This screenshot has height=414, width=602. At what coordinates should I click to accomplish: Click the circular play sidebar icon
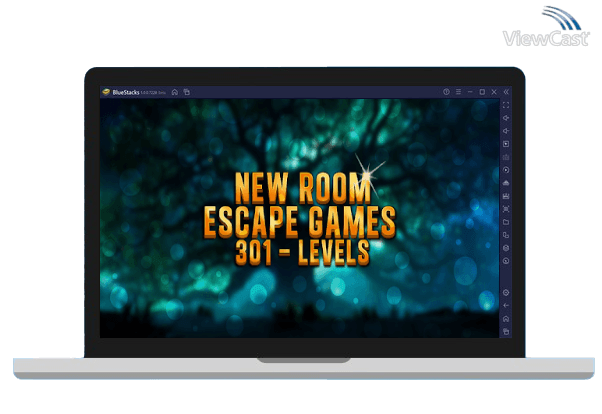tap(506, 170)
